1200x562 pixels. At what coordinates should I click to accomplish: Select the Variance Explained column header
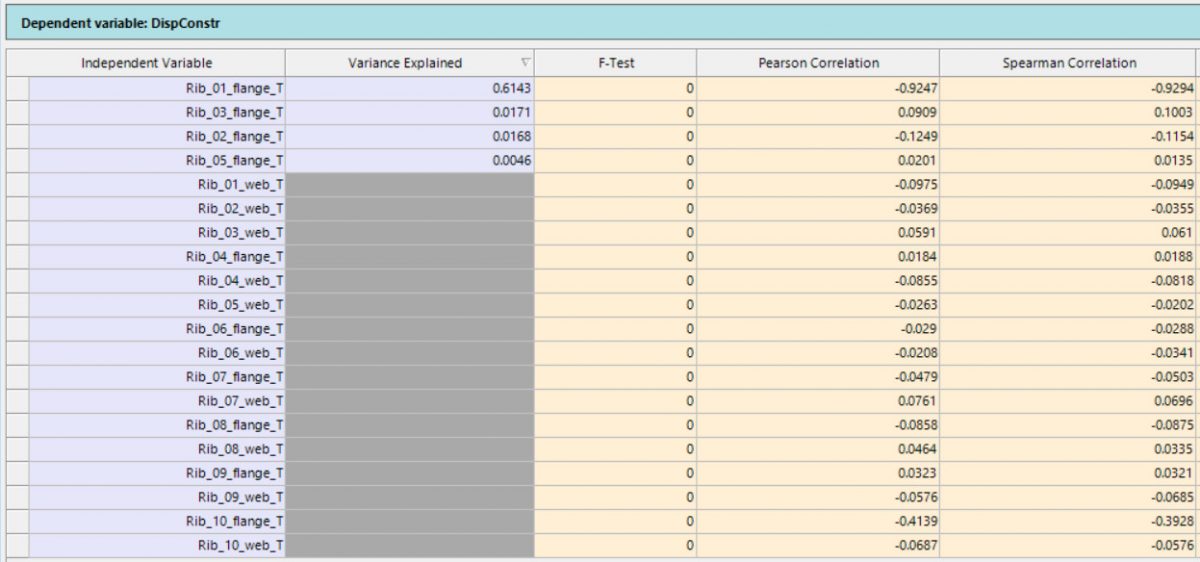coord(405,63)
